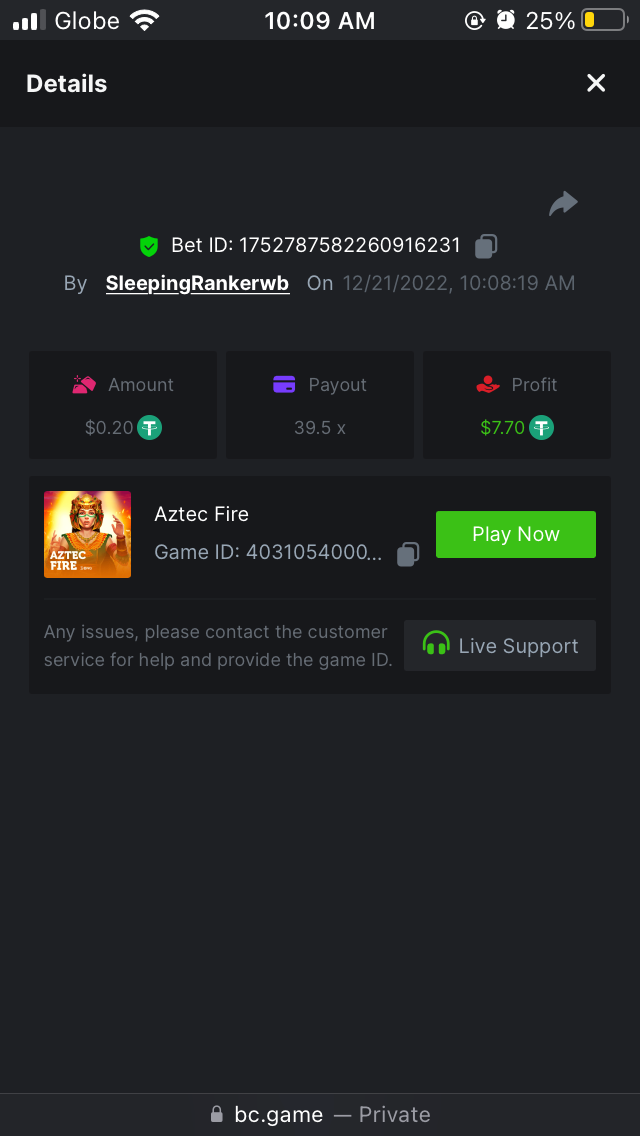Close the Details panel

coord(596,83)
